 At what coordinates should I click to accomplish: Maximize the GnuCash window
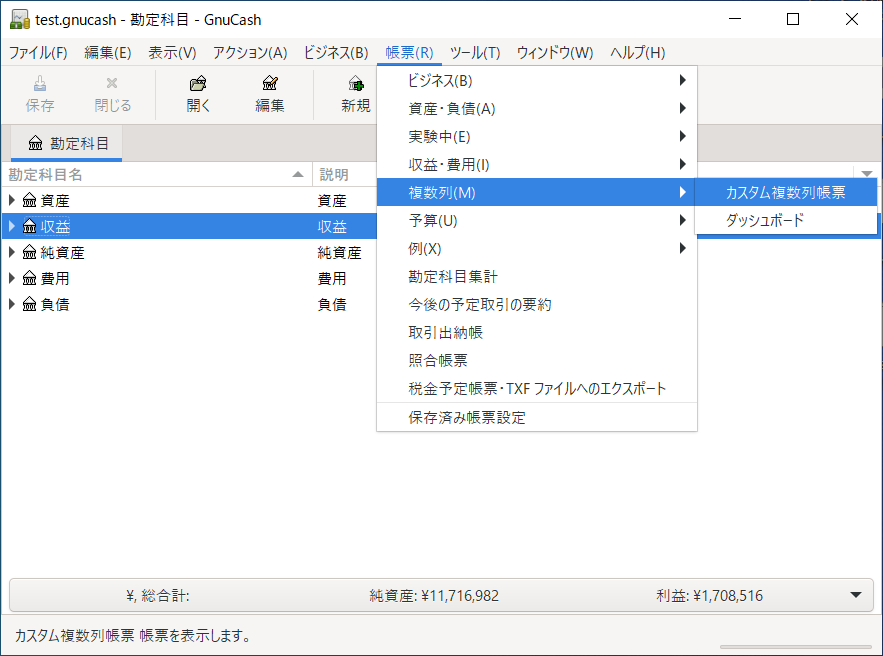tap(793, 19)
